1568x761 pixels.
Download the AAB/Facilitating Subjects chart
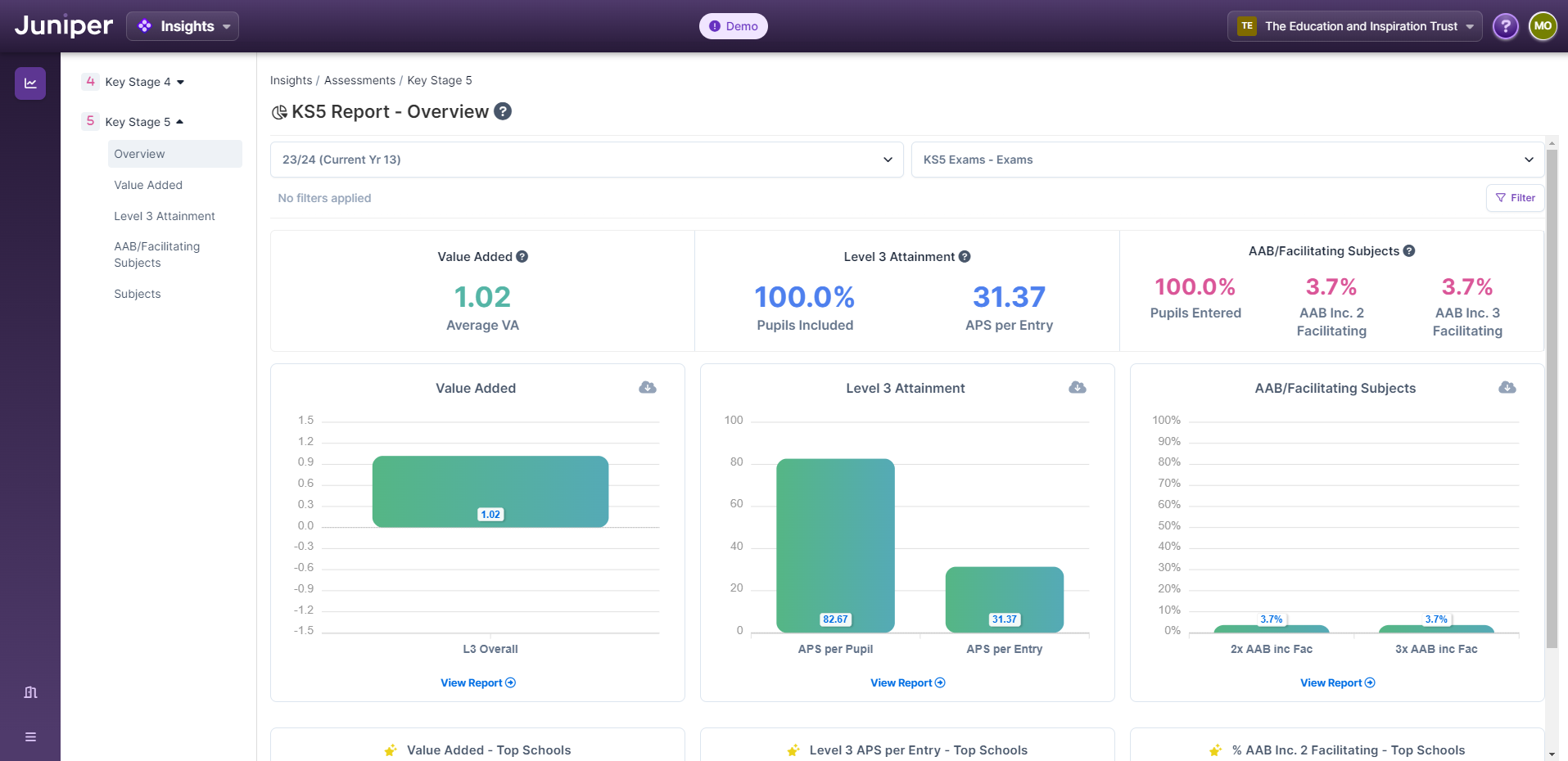pos(1507,388)
